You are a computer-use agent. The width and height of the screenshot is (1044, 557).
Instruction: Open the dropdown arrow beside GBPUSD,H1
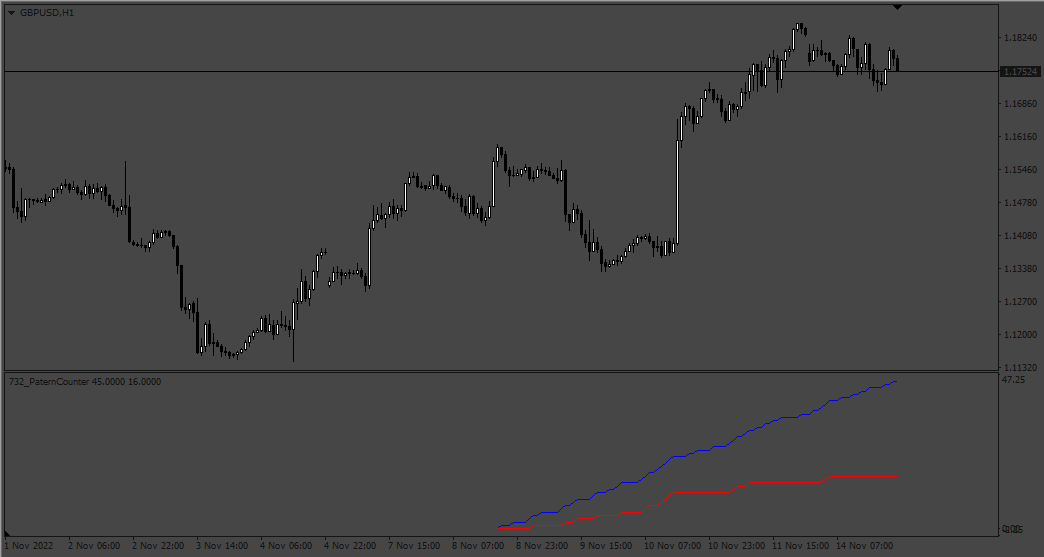(x=11, y=13)
